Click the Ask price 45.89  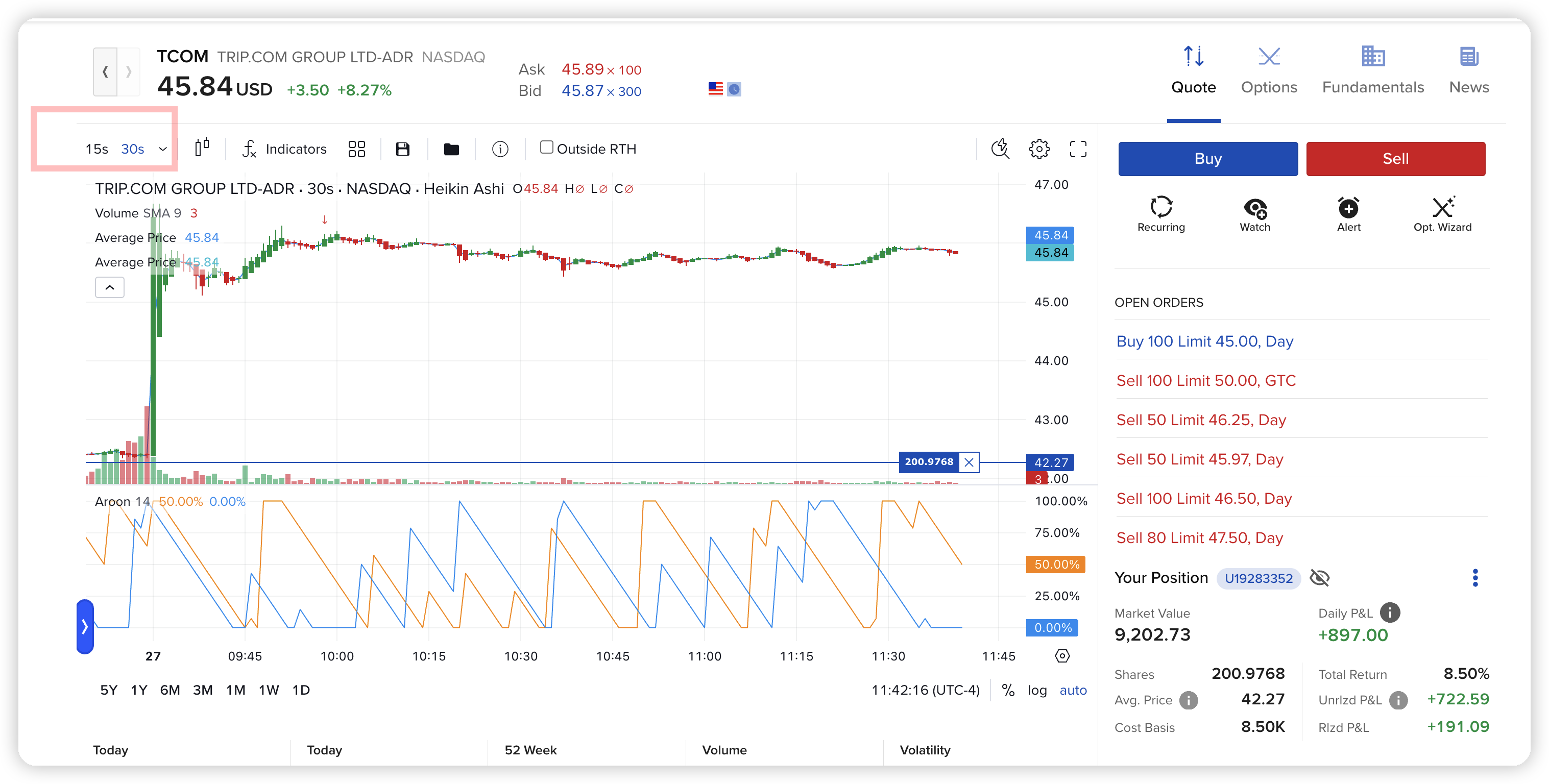point(582,69)
